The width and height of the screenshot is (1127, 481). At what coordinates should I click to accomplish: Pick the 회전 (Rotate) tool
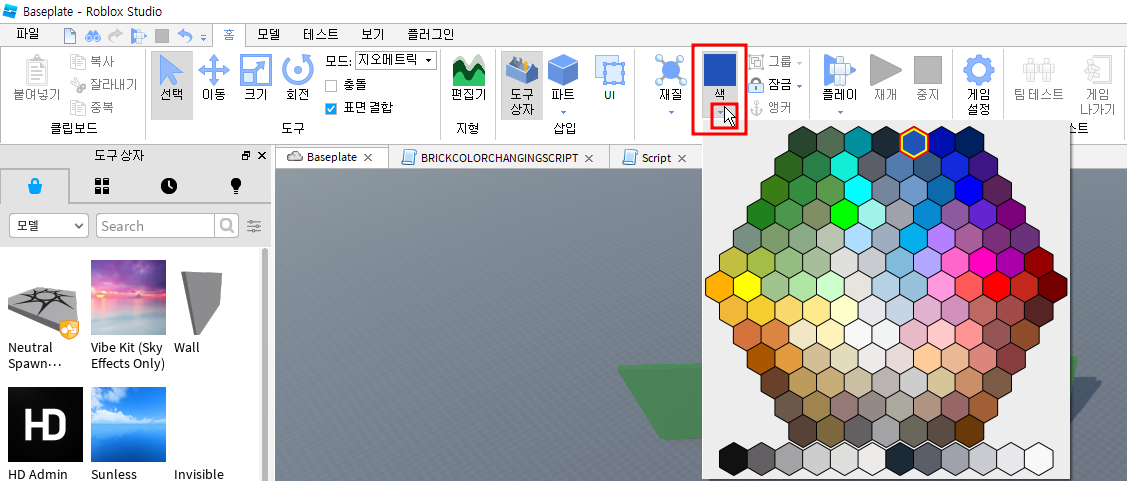tap(297, 78)
